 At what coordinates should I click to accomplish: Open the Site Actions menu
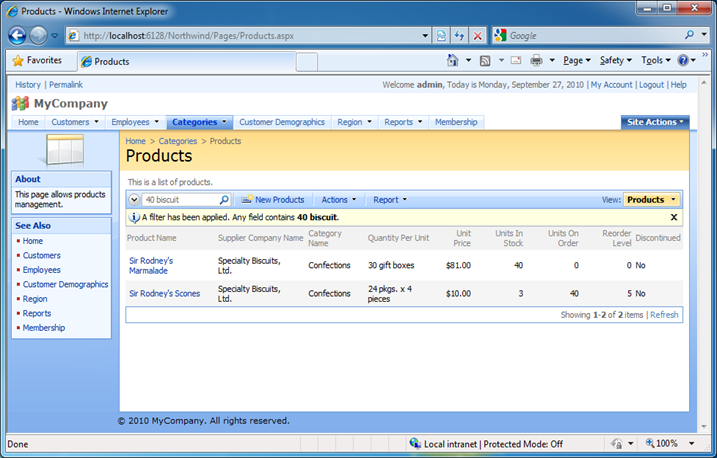point(655,122)
